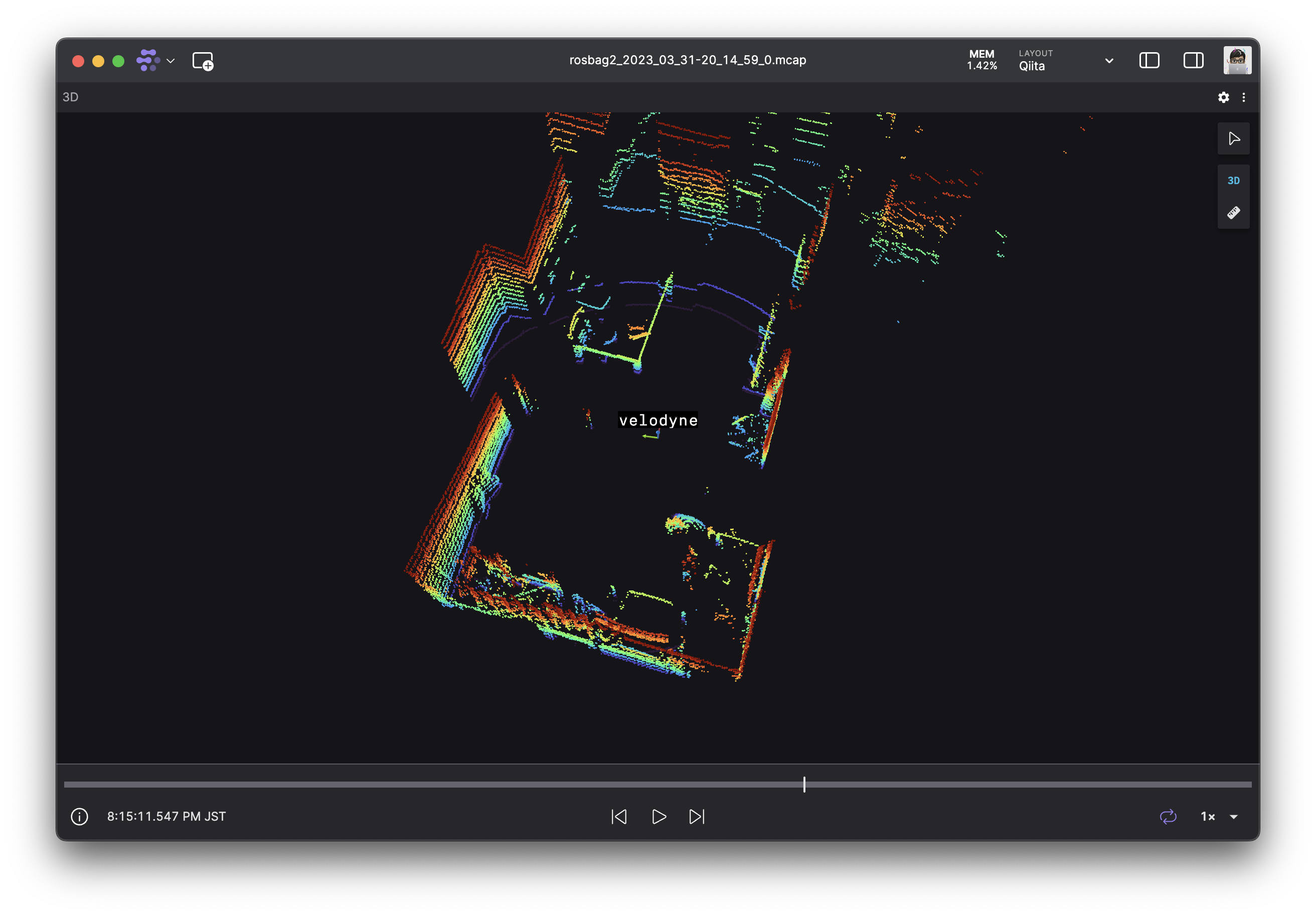Click the Foxglove logo icon
The width and height of the screenshot is (1316, 915).
coord(148,60)
